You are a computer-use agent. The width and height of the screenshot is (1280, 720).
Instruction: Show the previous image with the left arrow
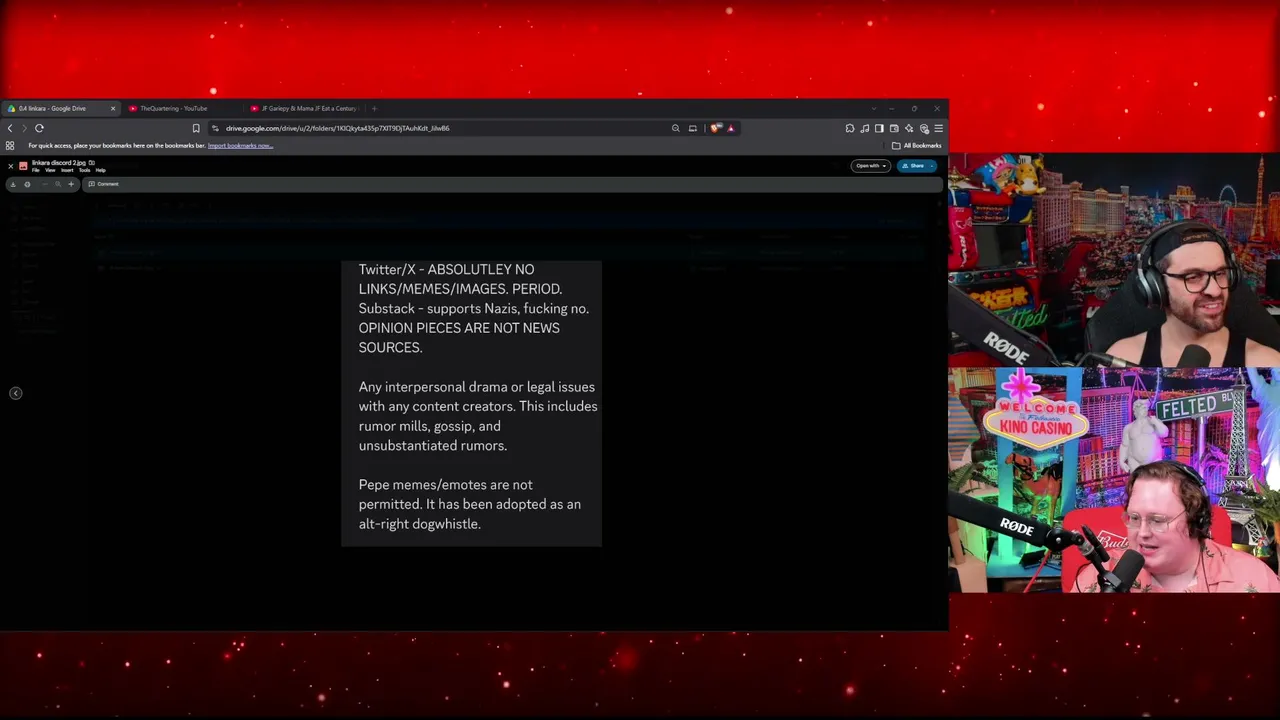coord(16,393)
